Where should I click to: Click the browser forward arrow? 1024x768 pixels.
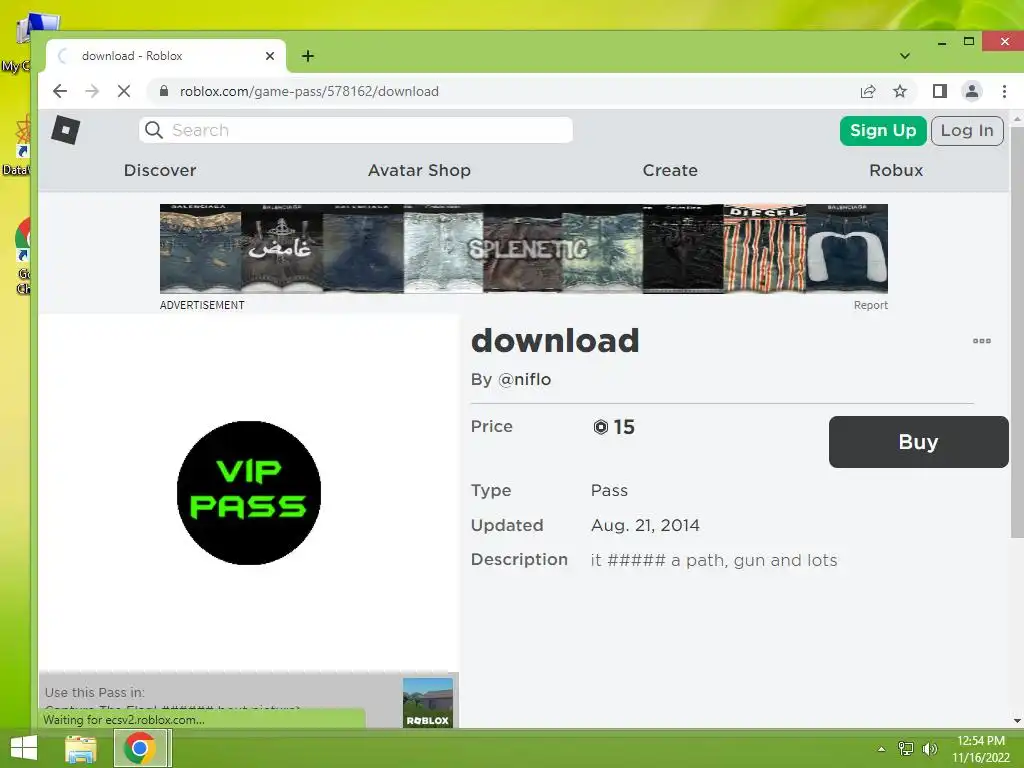(92, 91)
